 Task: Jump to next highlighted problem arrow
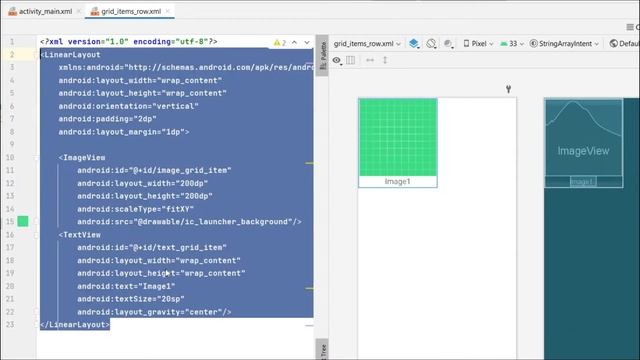point(307,42)
